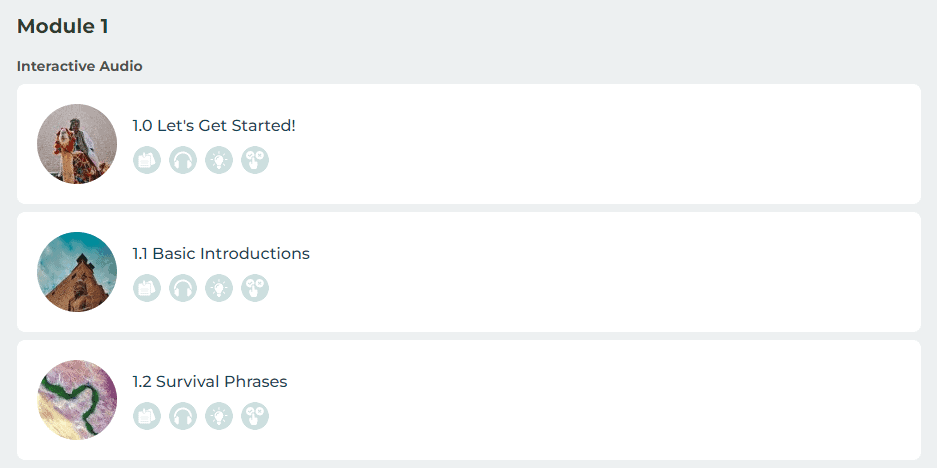
Task: Click the lightbulb icon under Basic Introductions
Action: [x=219, y=288]
